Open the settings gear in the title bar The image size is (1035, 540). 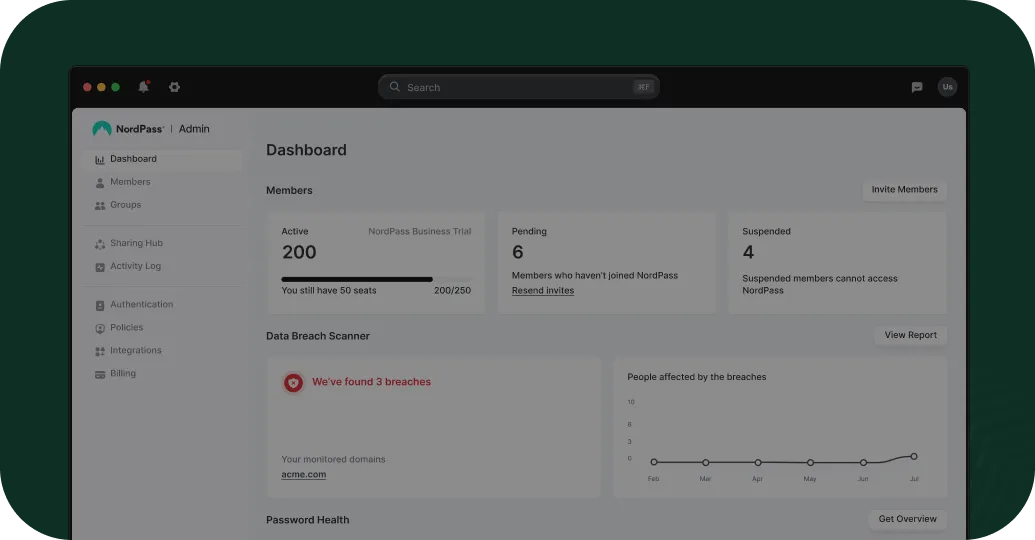(174, 87)
